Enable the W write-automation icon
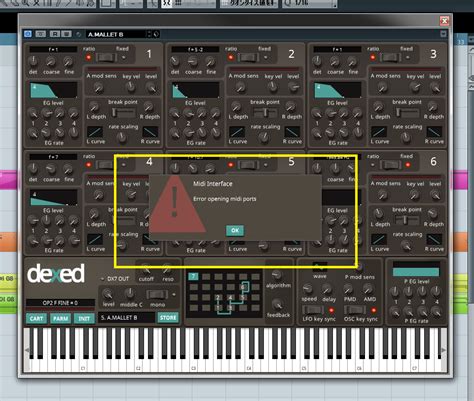Image resolution: width=474 pixels, height=401 pixels. [66, 34]
